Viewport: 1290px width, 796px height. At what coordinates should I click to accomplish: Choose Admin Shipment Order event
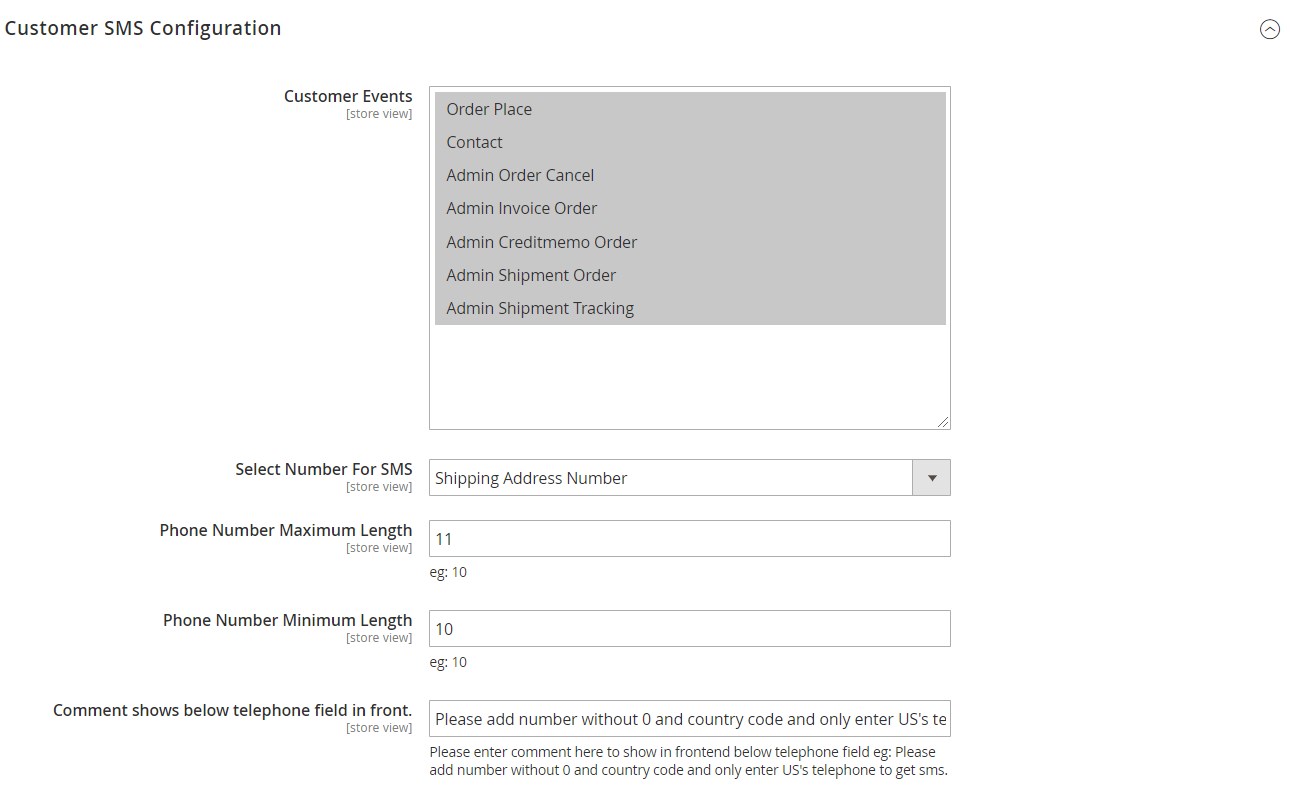click(531, 275)
